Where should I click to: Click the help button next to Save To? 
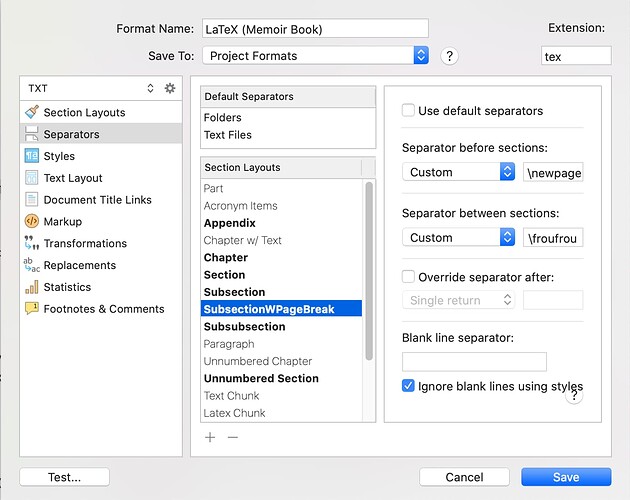[449, 56]
